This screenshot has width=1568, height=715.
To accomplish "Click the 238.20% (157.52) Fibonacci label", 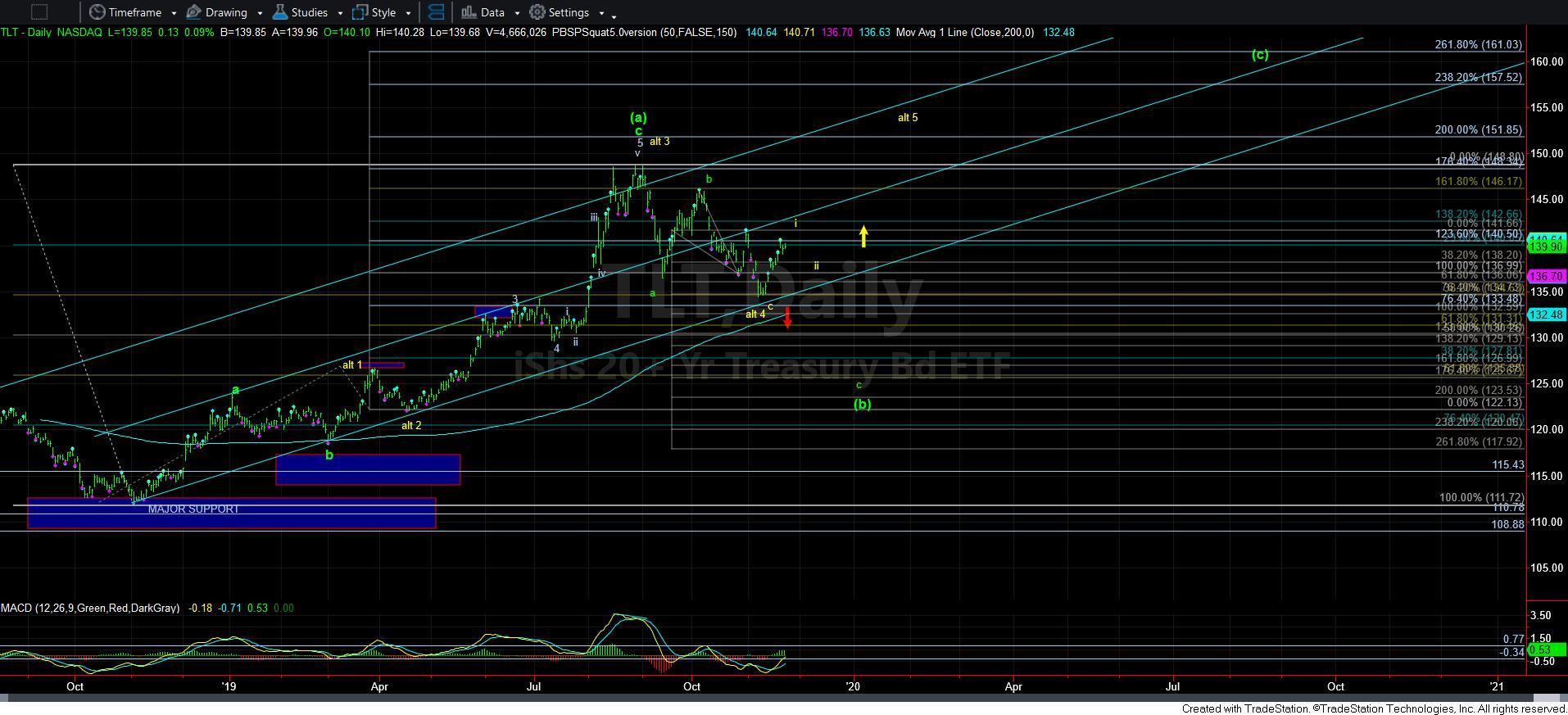I will click(x=1478, y=77).
